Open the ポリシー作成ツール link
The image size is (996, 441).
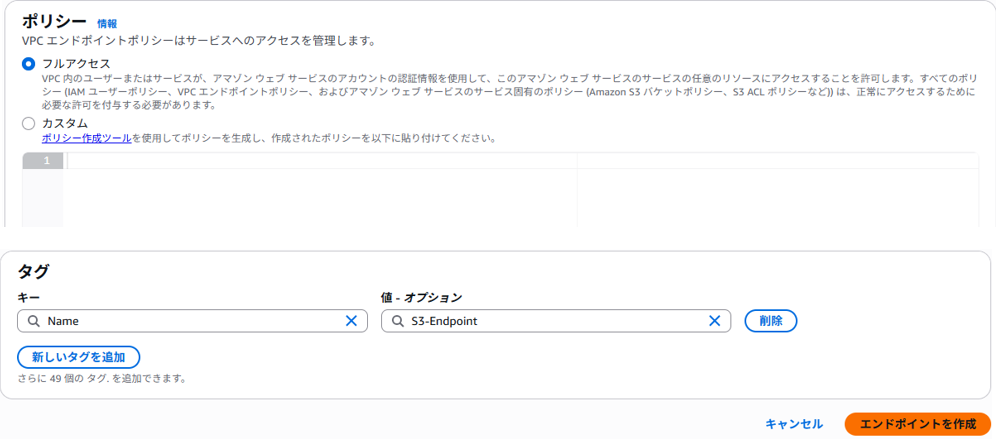(86, 138)
